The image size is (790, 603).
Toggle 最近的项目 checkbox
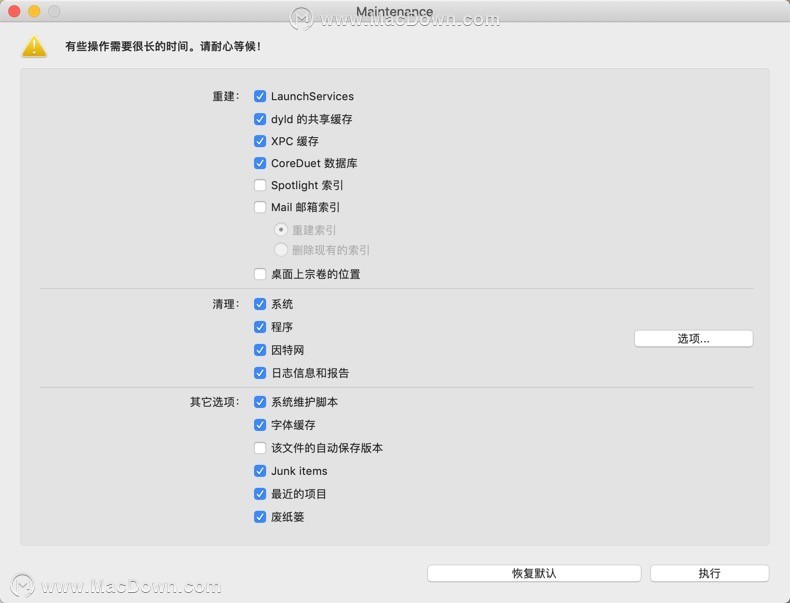(260, 494)
